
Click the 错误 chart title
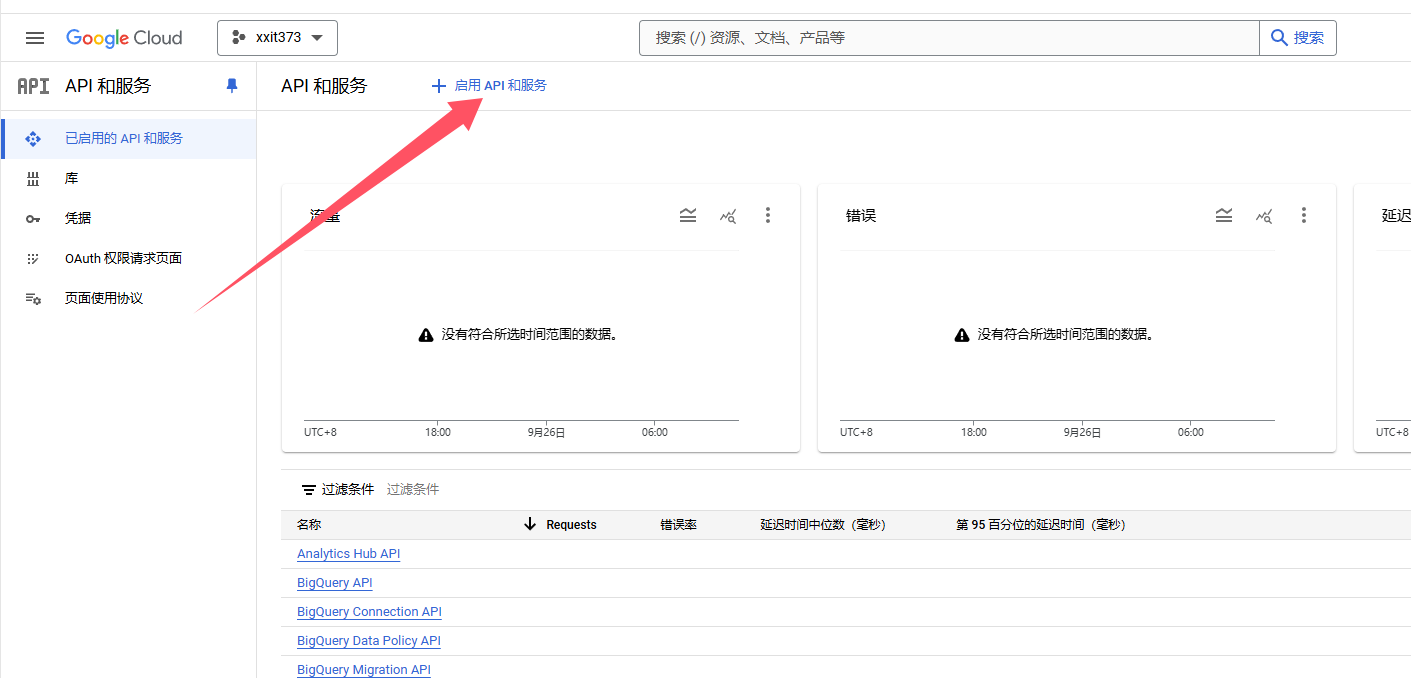click(x=861, y=216)
